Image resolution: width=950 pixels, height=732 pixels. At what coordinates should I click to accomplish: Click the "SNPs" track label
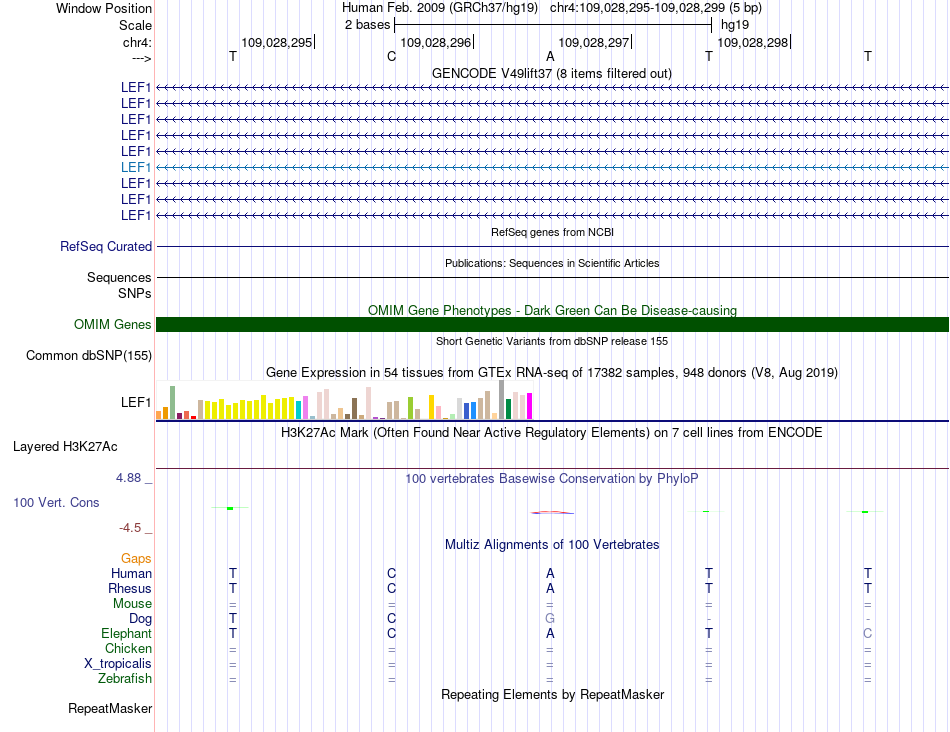pos(135,293)
